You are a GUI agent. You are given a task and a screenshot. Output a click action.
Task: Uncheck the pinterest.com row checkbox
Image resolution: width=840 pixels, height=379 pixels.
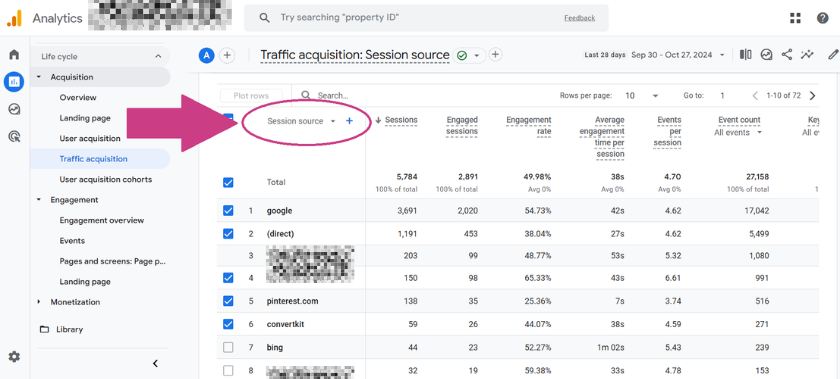click(x=228, y=301)
